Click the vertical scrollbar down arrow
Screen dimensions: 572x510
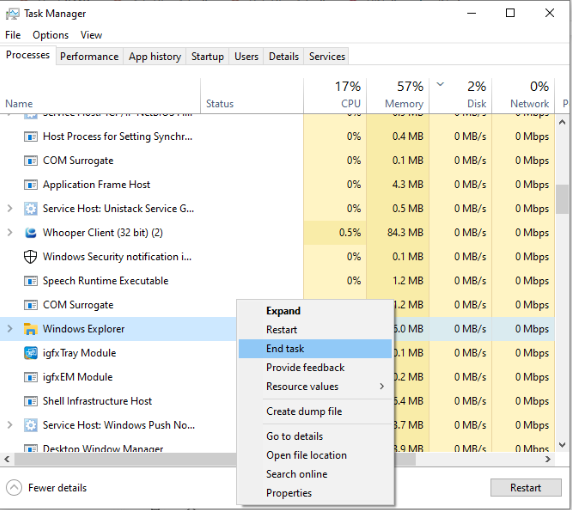(x=562, y=445)
